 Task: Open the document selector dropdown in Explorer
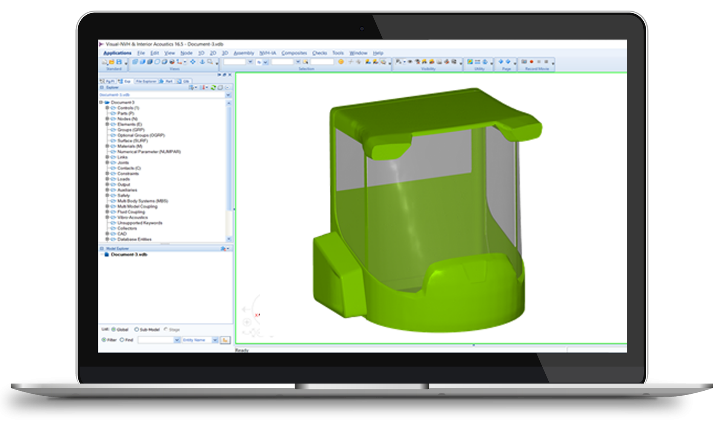pyautogui.click(x=228, y=95)
